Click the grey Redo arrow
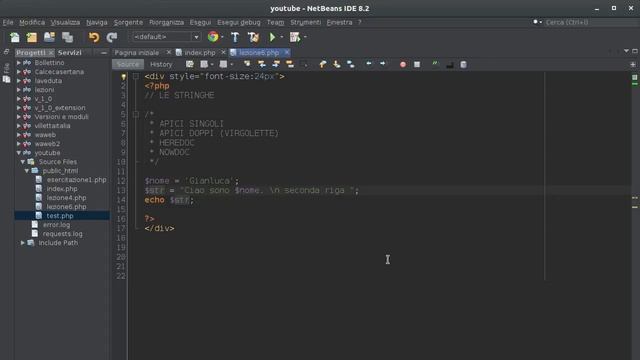This screenshot has height=360, width=640. pyautogui.click(x=111, y=37)
